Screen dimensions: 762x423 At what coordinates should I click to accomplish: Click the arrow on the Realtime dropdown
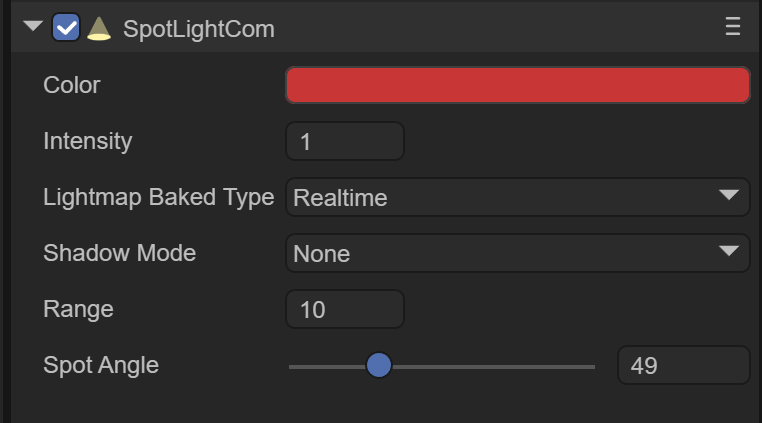click(x=728, y=197)
